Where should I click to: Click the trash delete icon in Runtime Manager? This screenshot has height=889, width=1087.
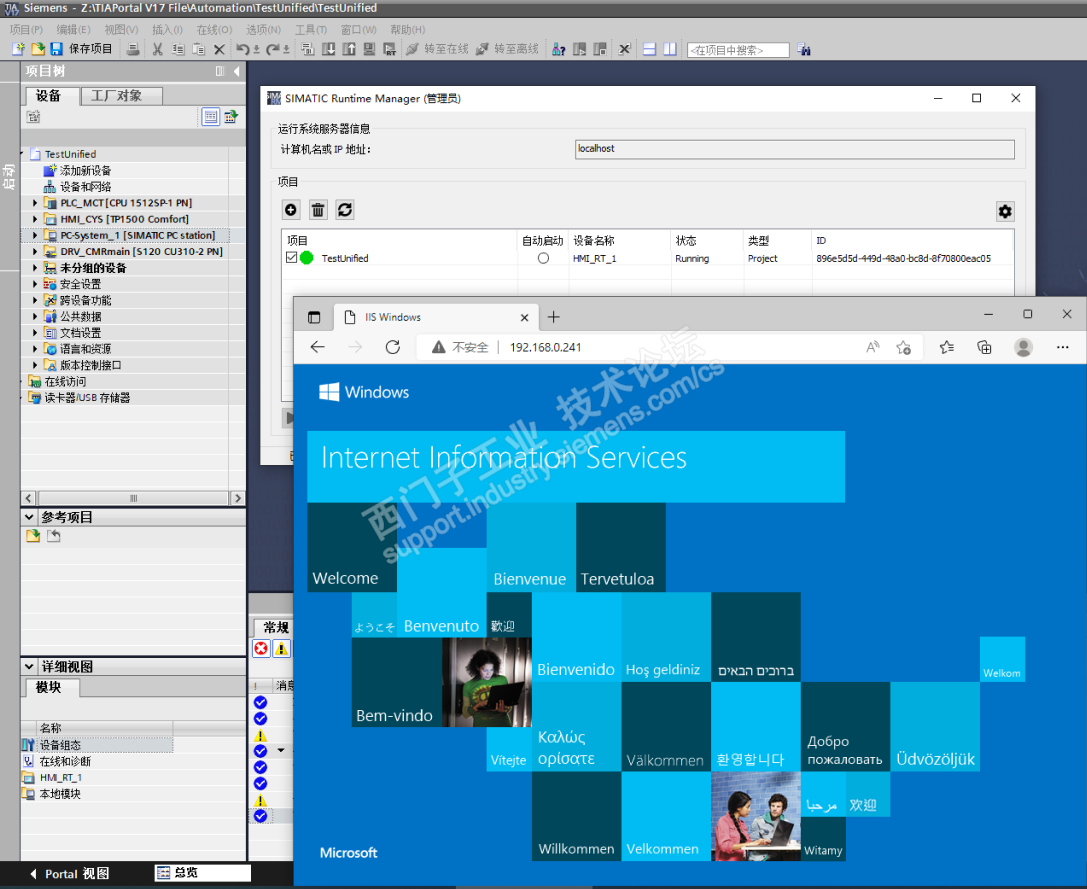click(x=318, y=209)
